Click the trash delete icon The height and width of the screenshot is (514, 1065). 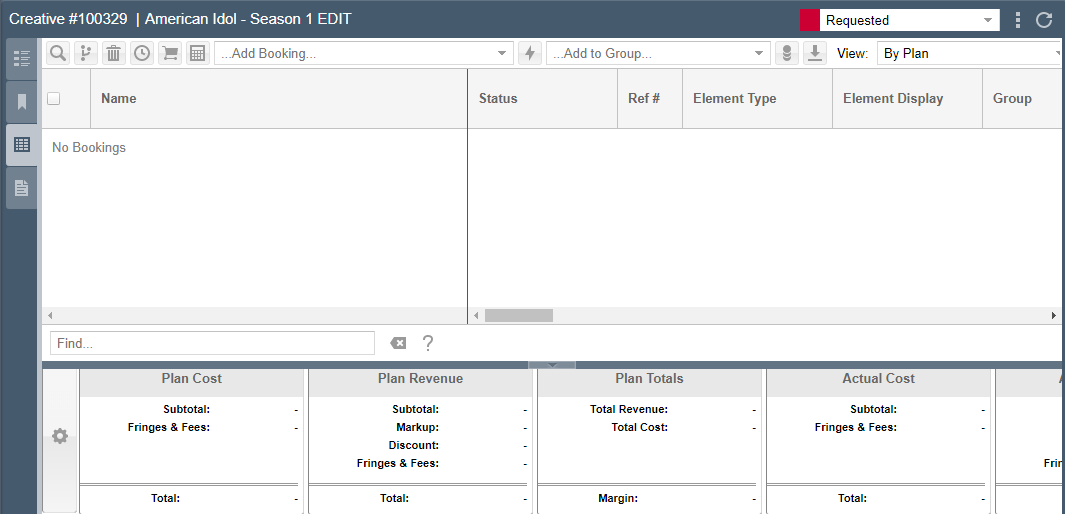[x=114, y=53]
